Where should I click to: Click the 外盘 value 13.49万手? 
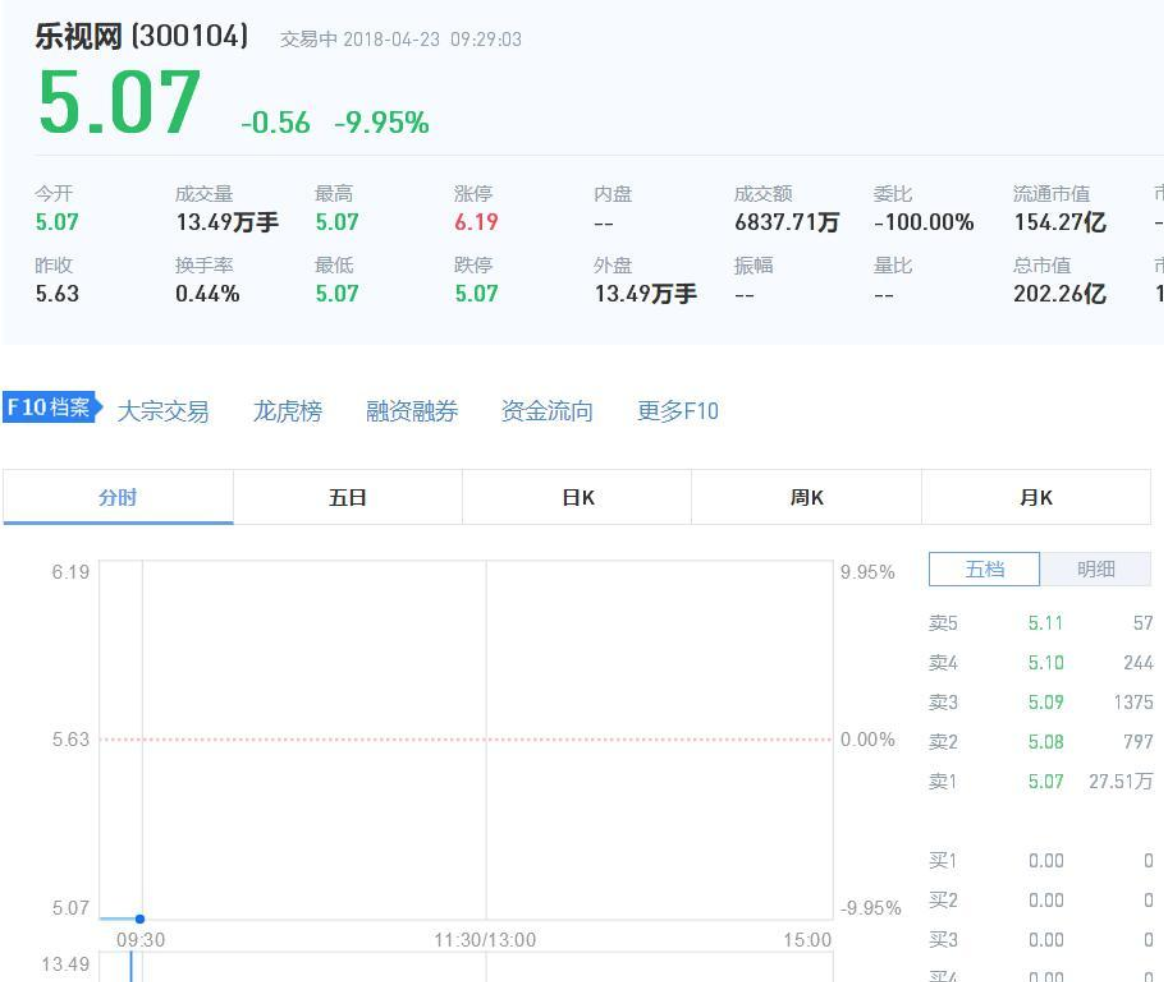click(646, 294)
